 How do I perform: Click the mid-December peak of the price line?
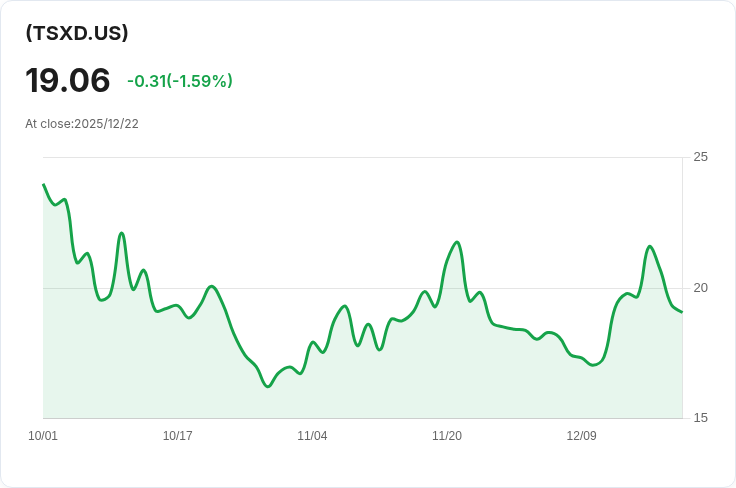click(x=650, y=246)
